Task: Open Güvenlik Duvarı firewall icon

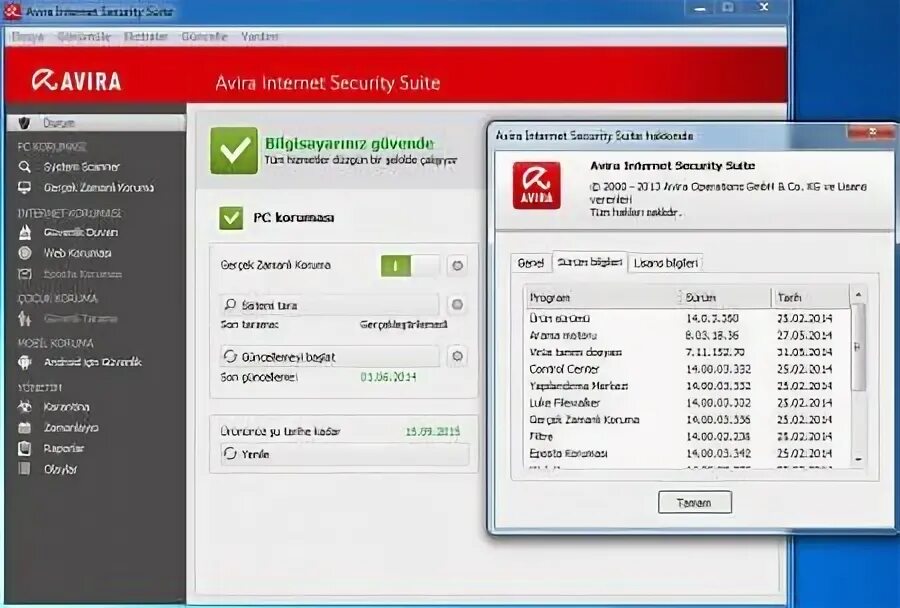Action: [25, 233]
